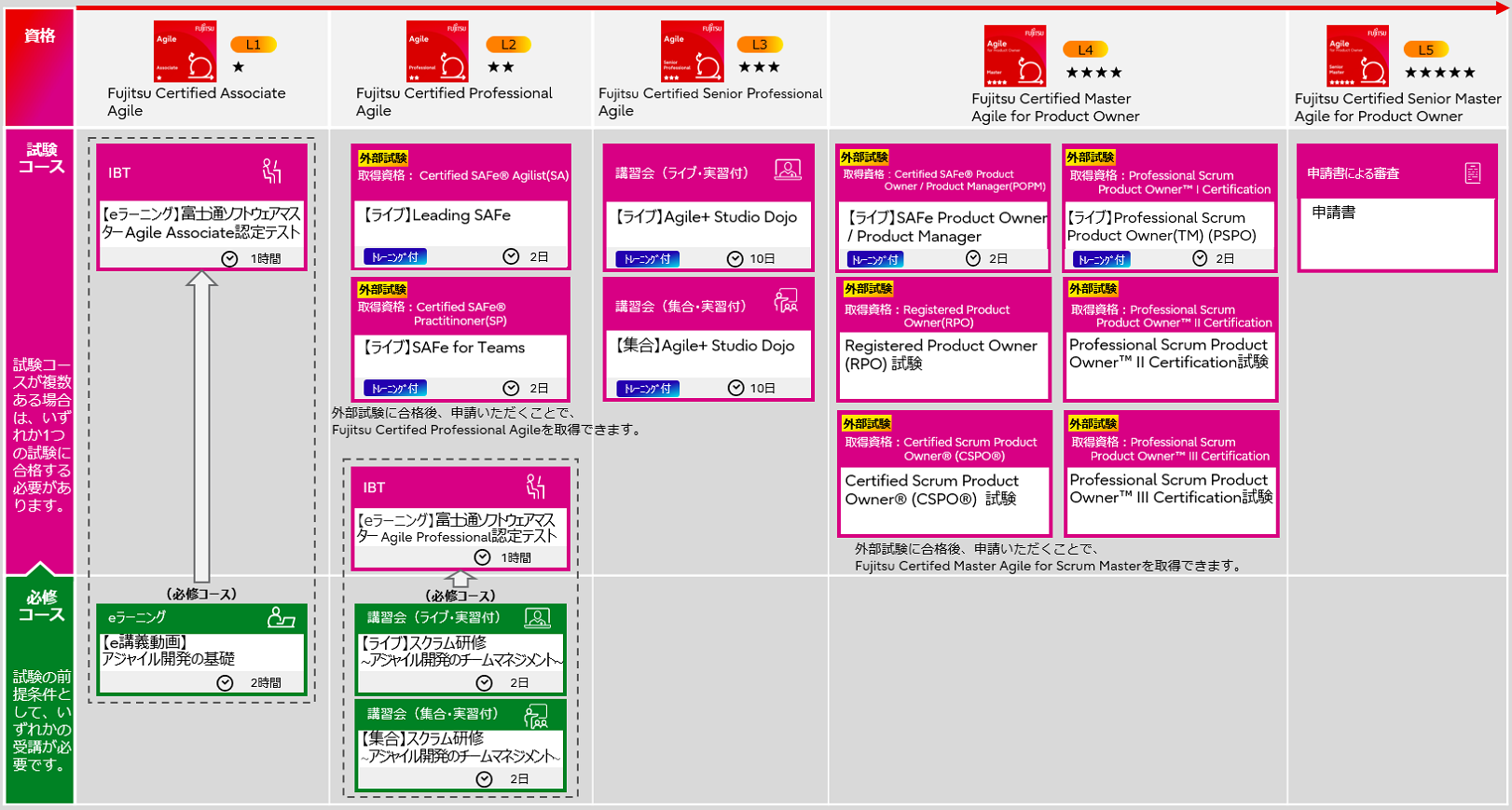The width and height of the screenshot is (1512, 810).
Task: Click the Fujitsu Certified Associate Agile badge image
Action: click(x=186, y=51)
